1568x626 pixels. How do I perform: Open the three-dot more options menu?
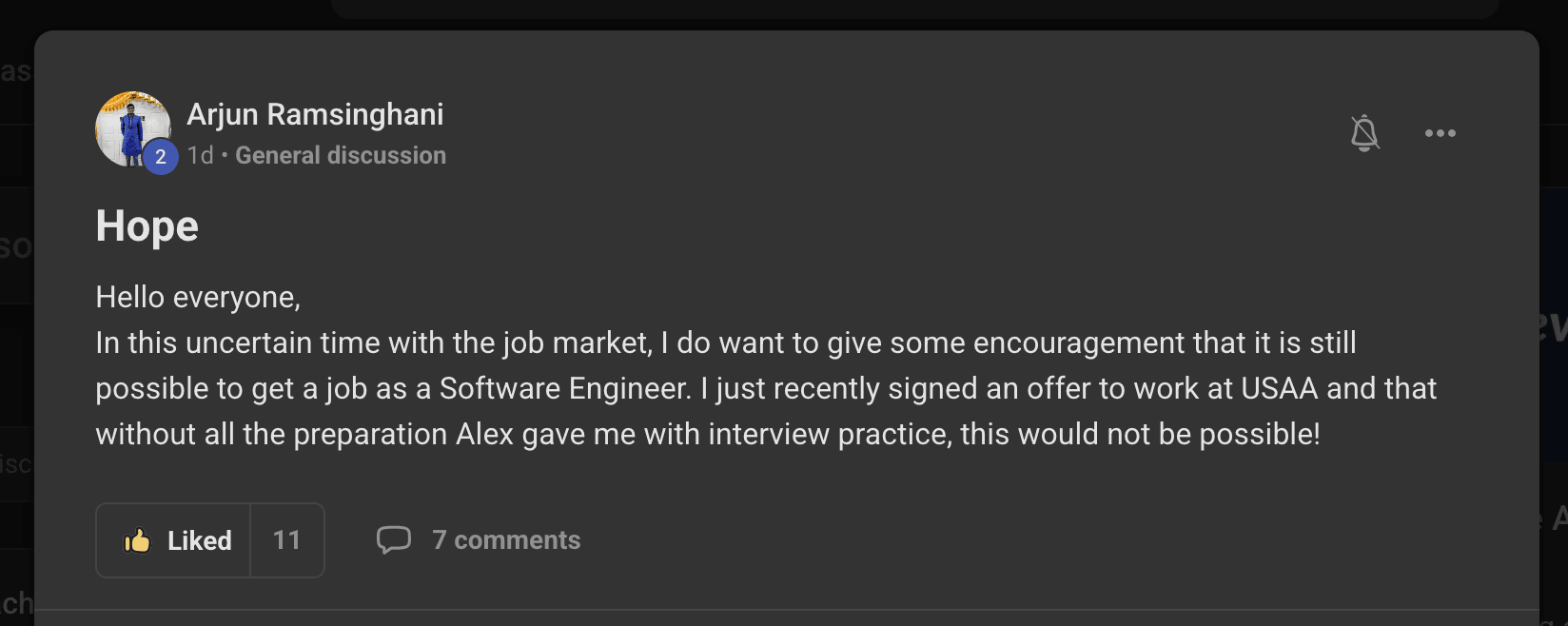click(x=1440, y=133)
